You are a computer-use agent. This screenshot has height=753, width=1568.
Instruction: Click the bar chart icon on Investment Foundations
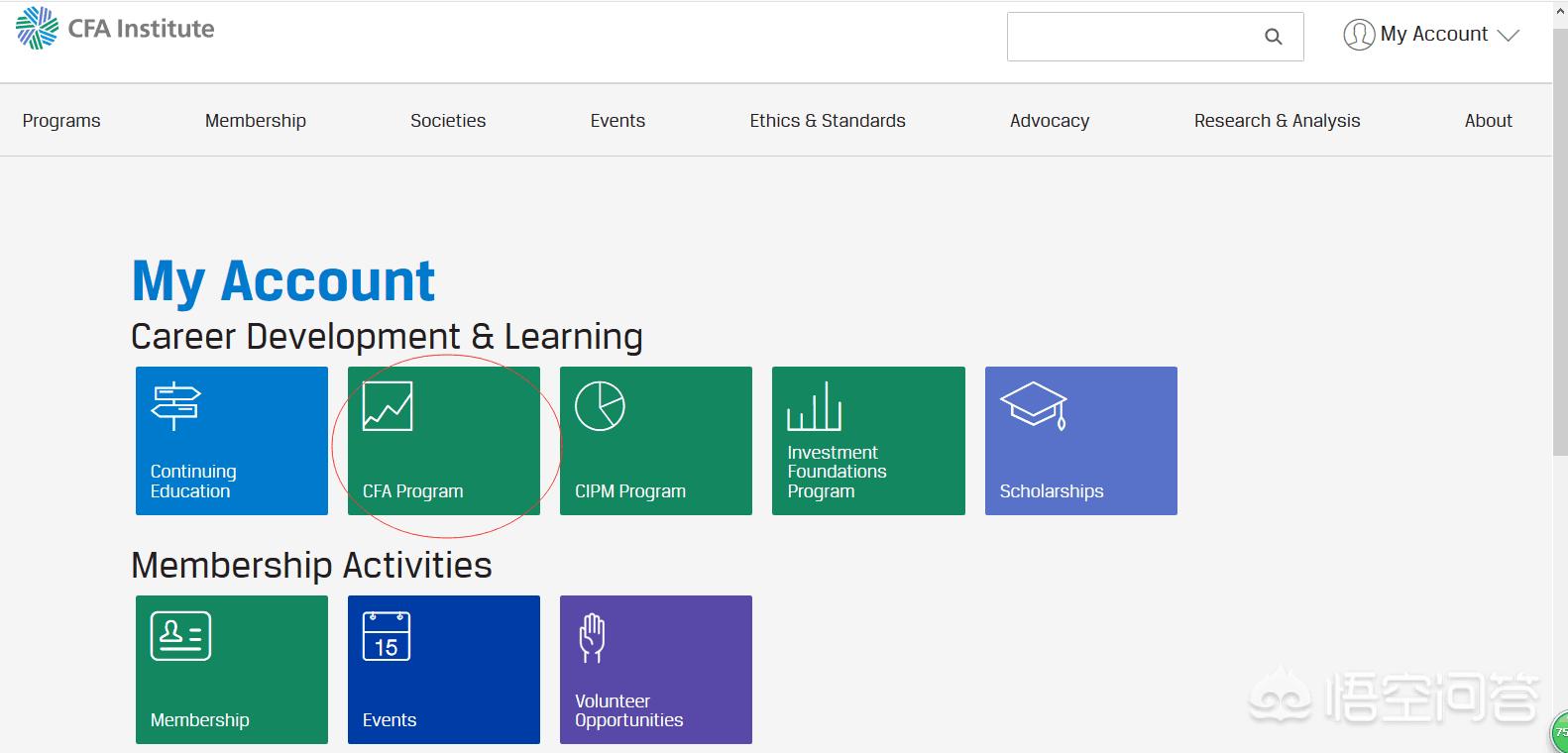pos(814,406)
